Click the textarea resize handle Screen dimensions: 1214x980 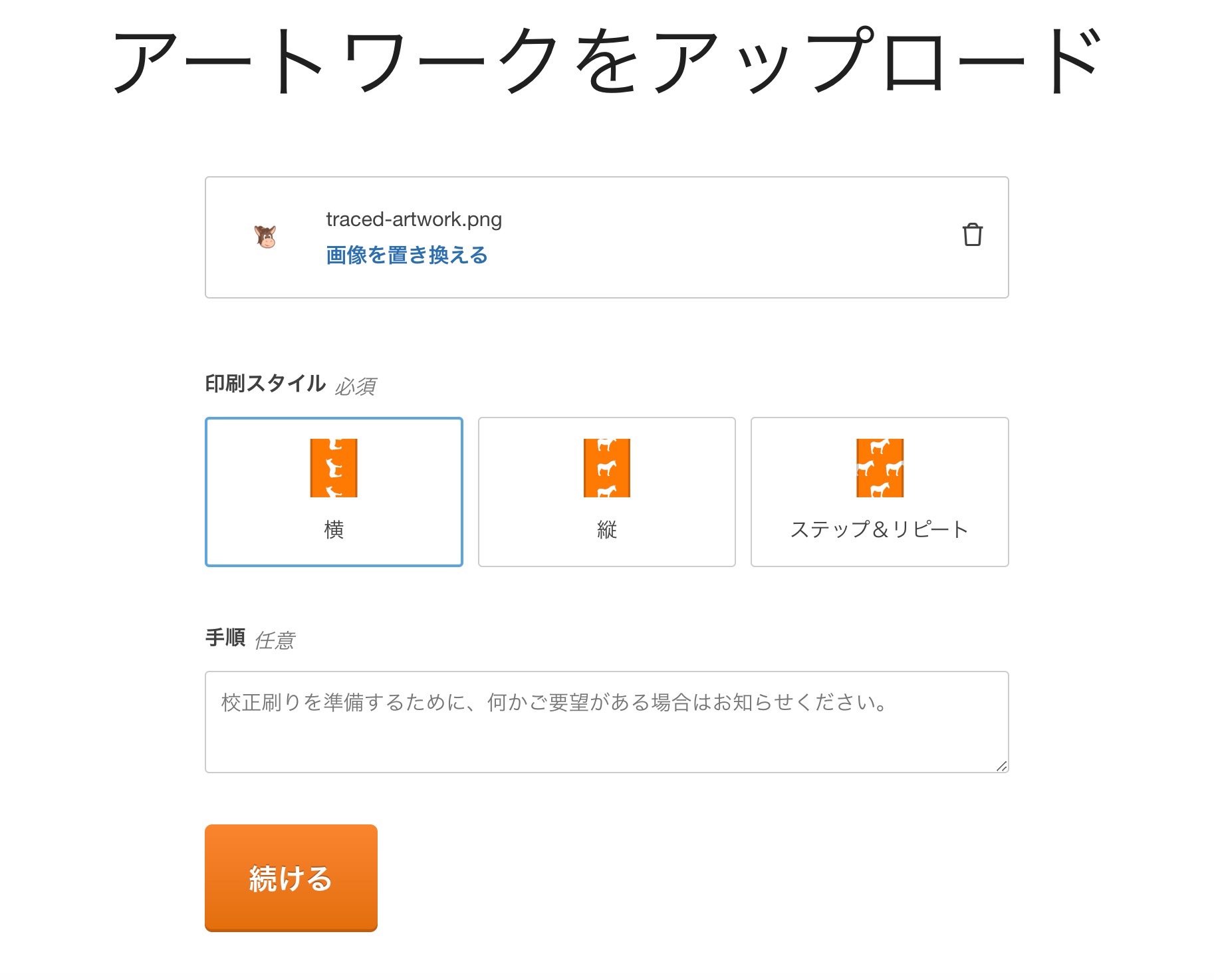click(x=1002, y=766)
